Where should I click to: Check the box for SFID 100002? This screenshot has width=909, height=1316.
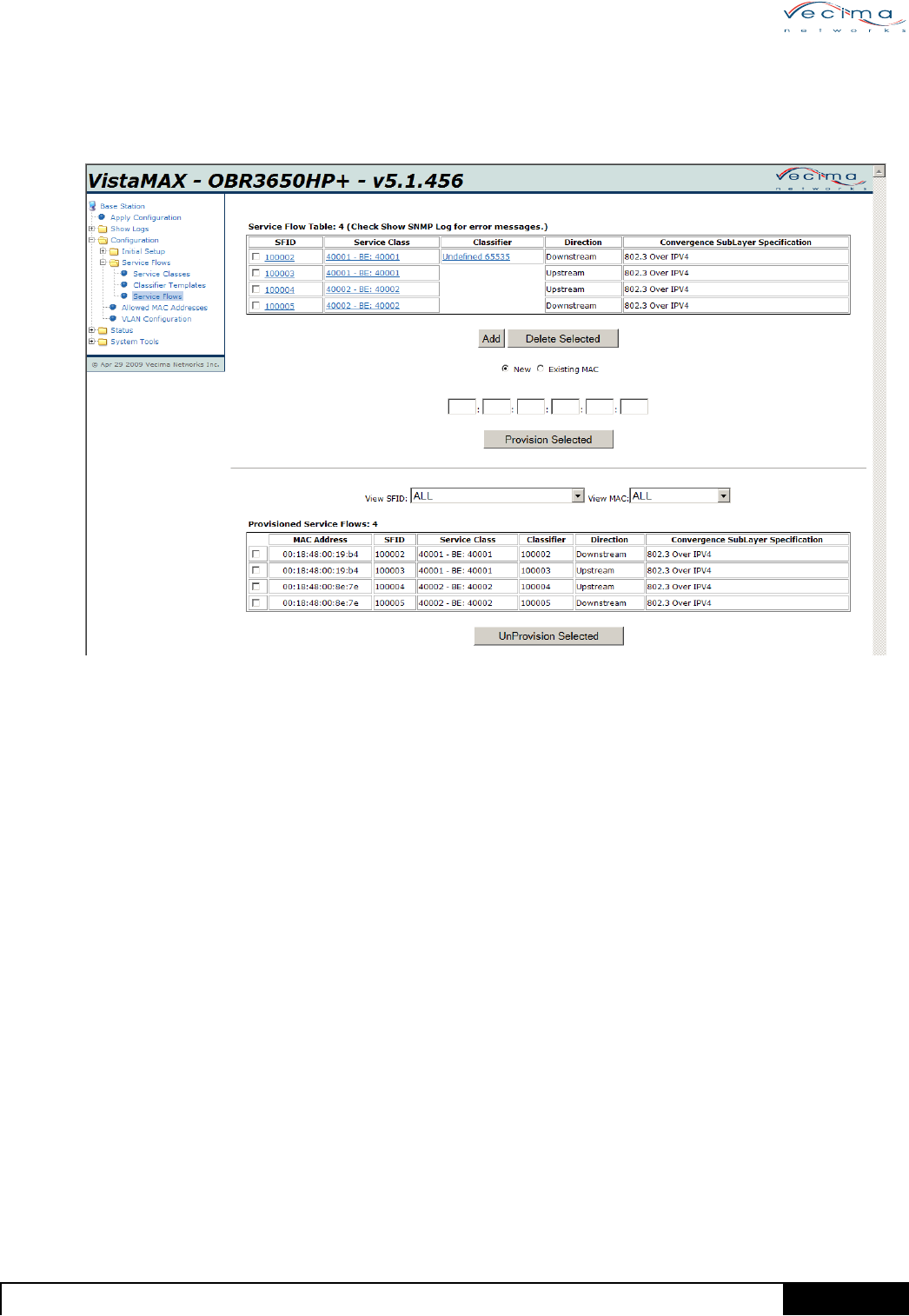click(255, 256)
